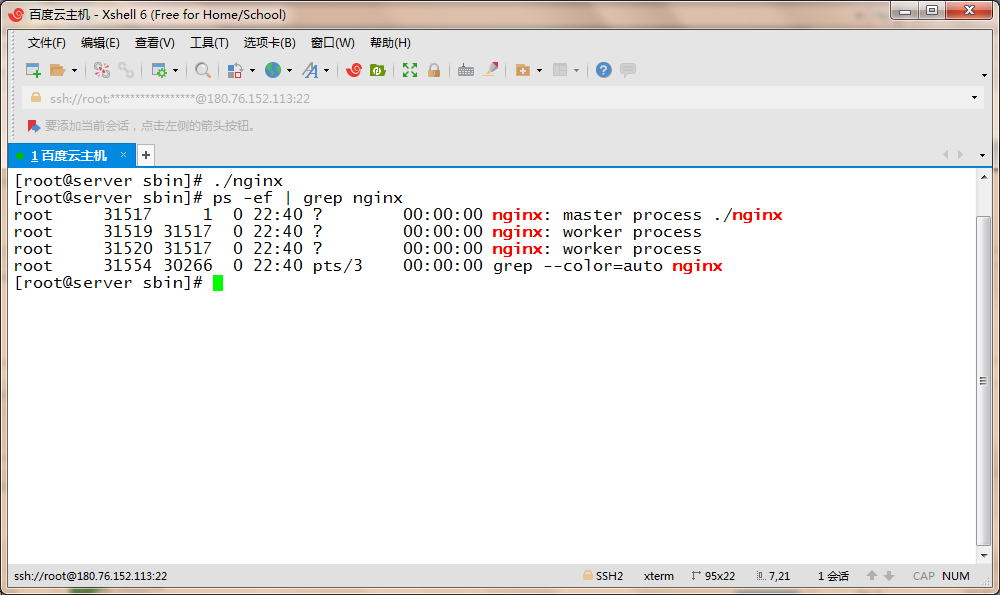Click the Reconnect chain icon
The width and height of the screenshot is (1000, 595).
pos(126,70)
